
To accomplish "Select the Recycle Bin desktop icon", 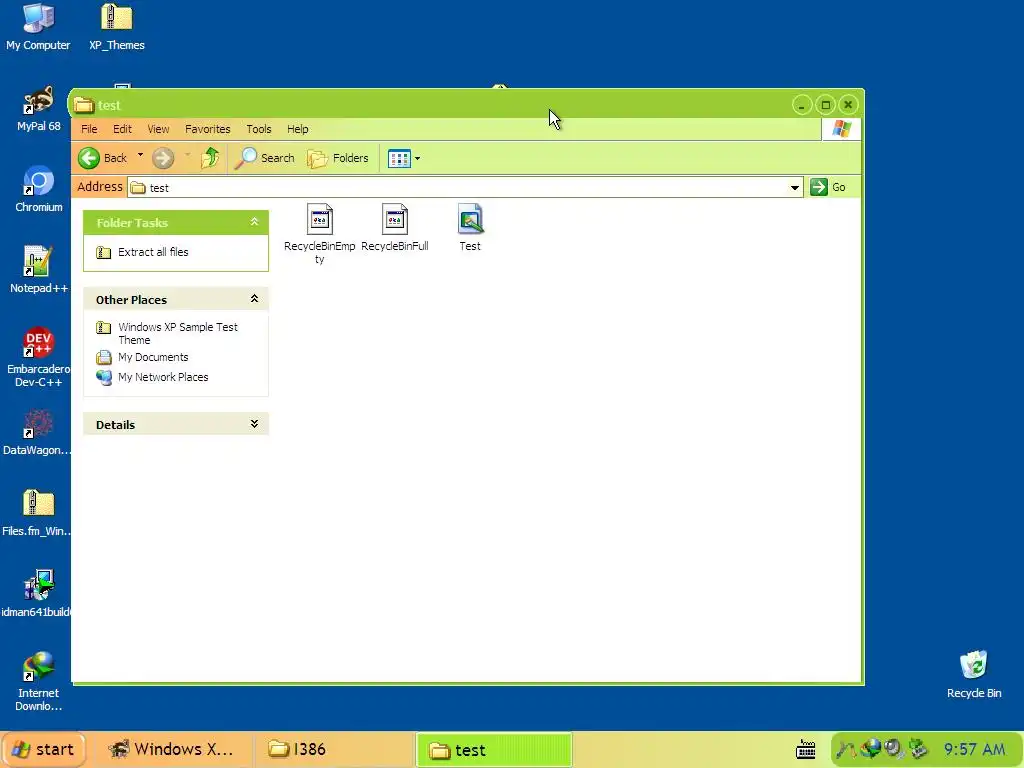I will pyautogui.click(x=974, y=674).
